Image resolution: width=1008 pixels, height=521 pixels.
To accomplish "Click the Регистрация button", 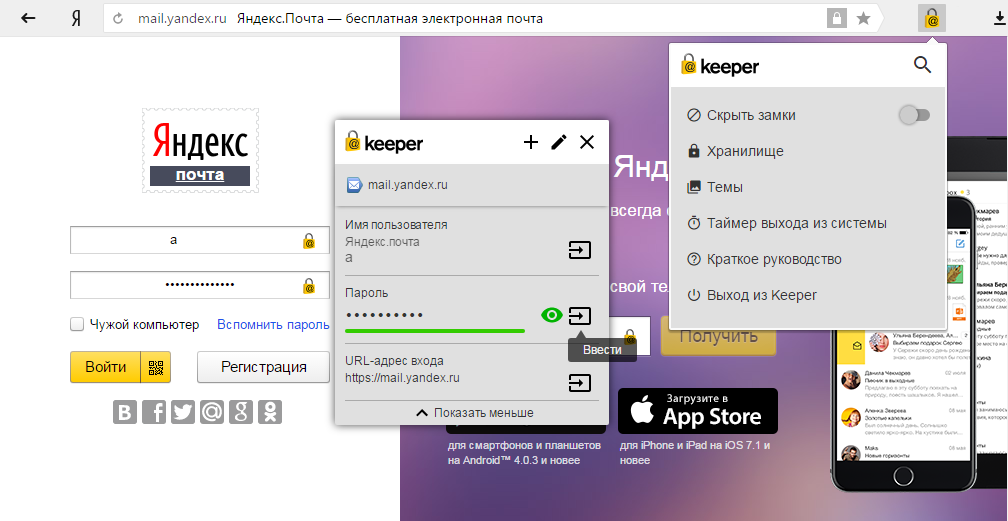I will tap(264, 367).
